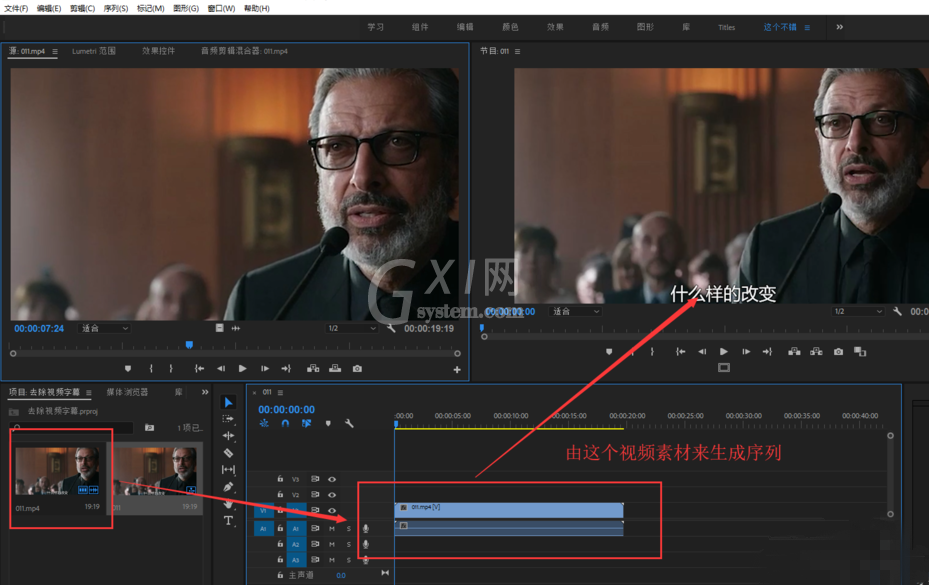Viewport: 929px width, 585px height.
Task: Open 011 timeline panel menu
Action: coord(280,392)
